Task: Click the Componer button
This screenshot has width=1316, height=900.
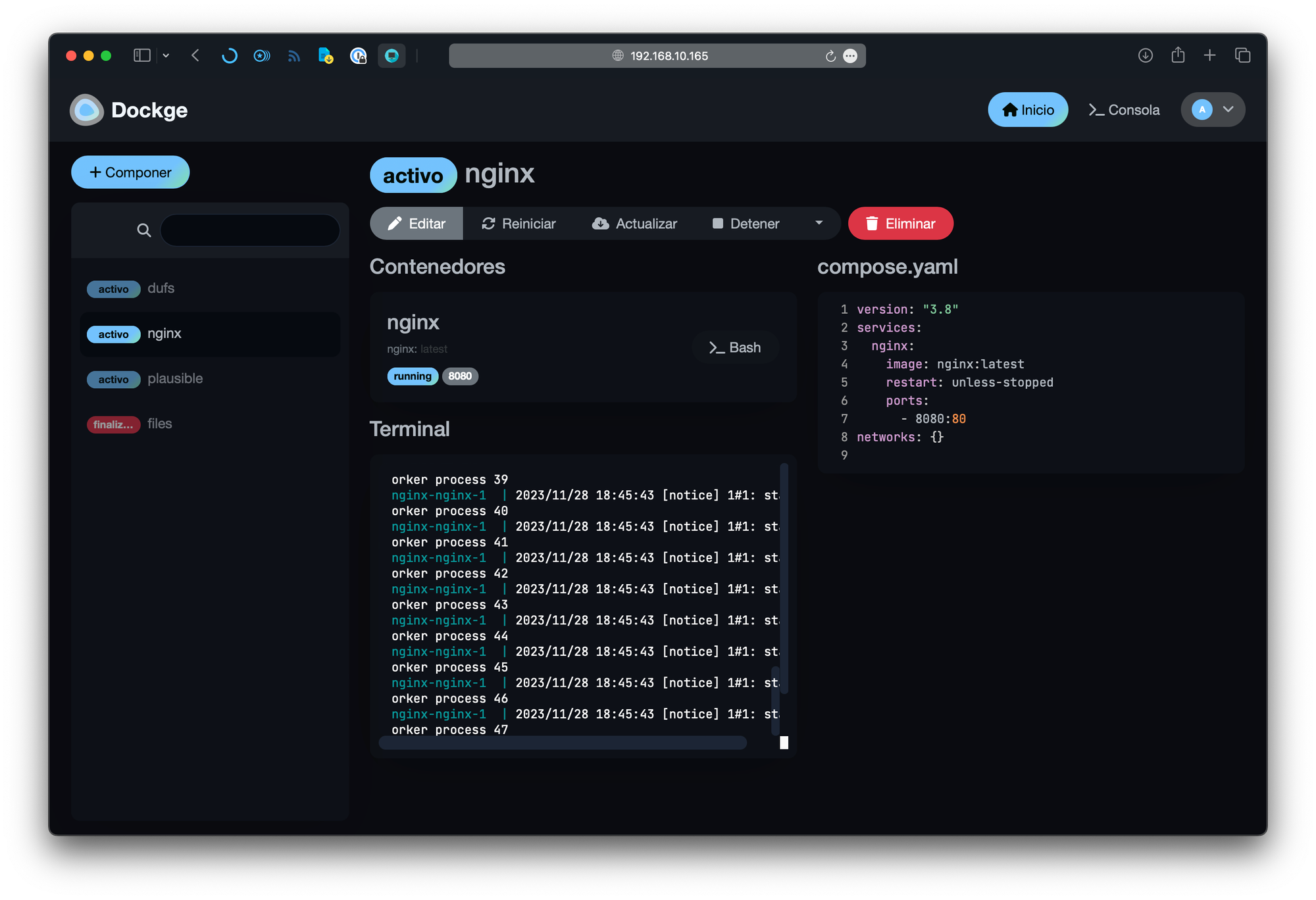Action: pyautogui.click(x=130, y=172)
